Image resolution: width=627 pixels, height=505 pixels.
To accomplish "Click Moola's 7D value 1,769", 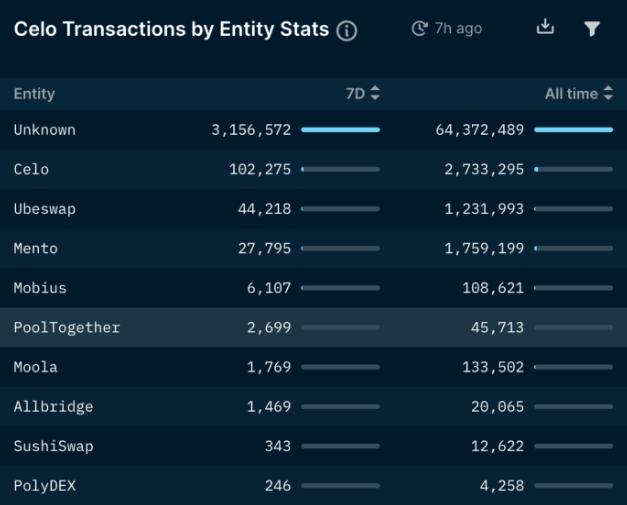I will 269,367.
